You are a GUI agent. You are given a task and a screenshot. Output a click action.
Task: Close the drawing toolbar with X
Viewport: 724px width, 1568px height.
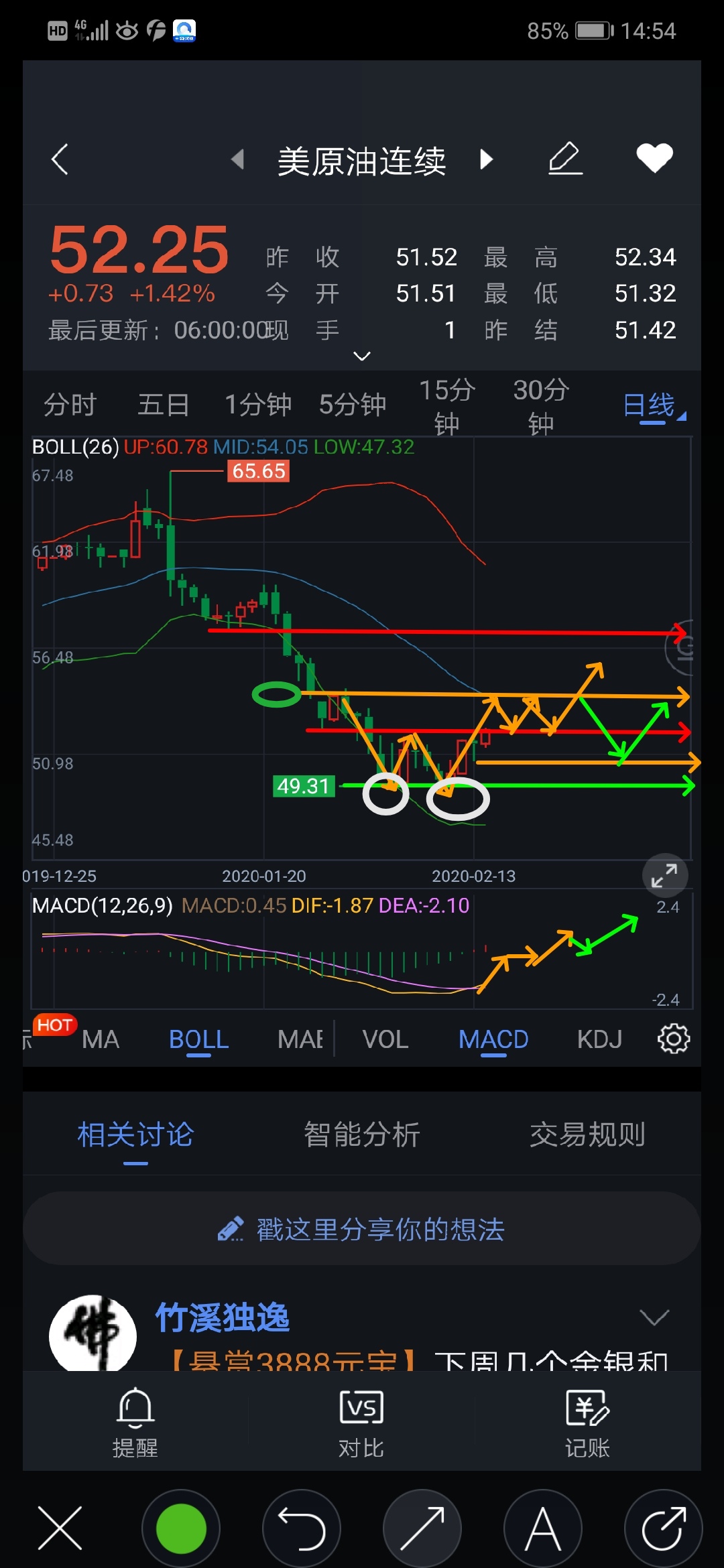(60, 1528)
